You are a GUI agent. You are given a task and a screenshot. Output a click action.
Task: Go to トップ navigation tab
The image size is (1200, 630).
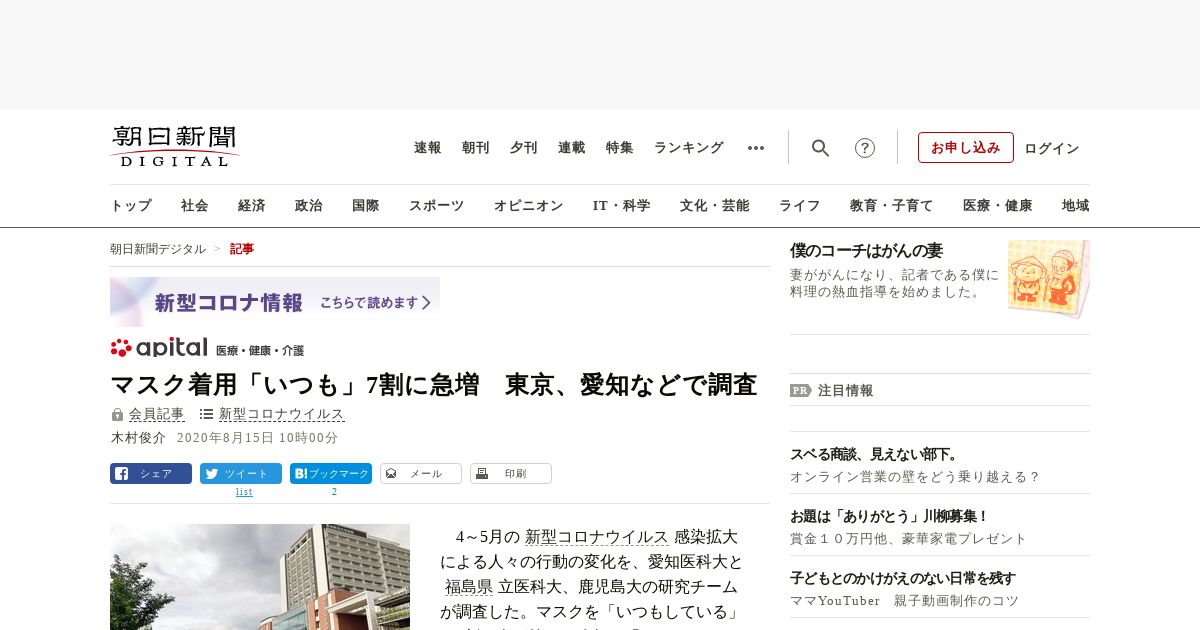[x=131, y=206]
